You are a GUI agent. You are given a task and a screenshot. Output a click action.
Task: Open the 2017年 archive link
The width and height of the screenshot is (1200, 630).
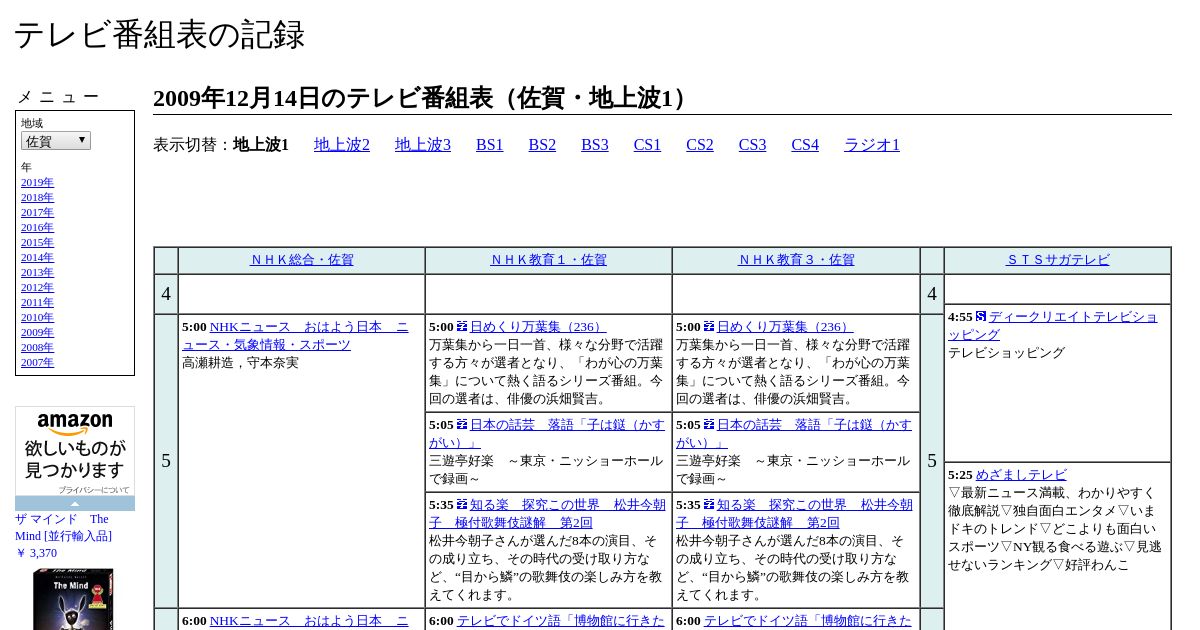coord(37,213)
